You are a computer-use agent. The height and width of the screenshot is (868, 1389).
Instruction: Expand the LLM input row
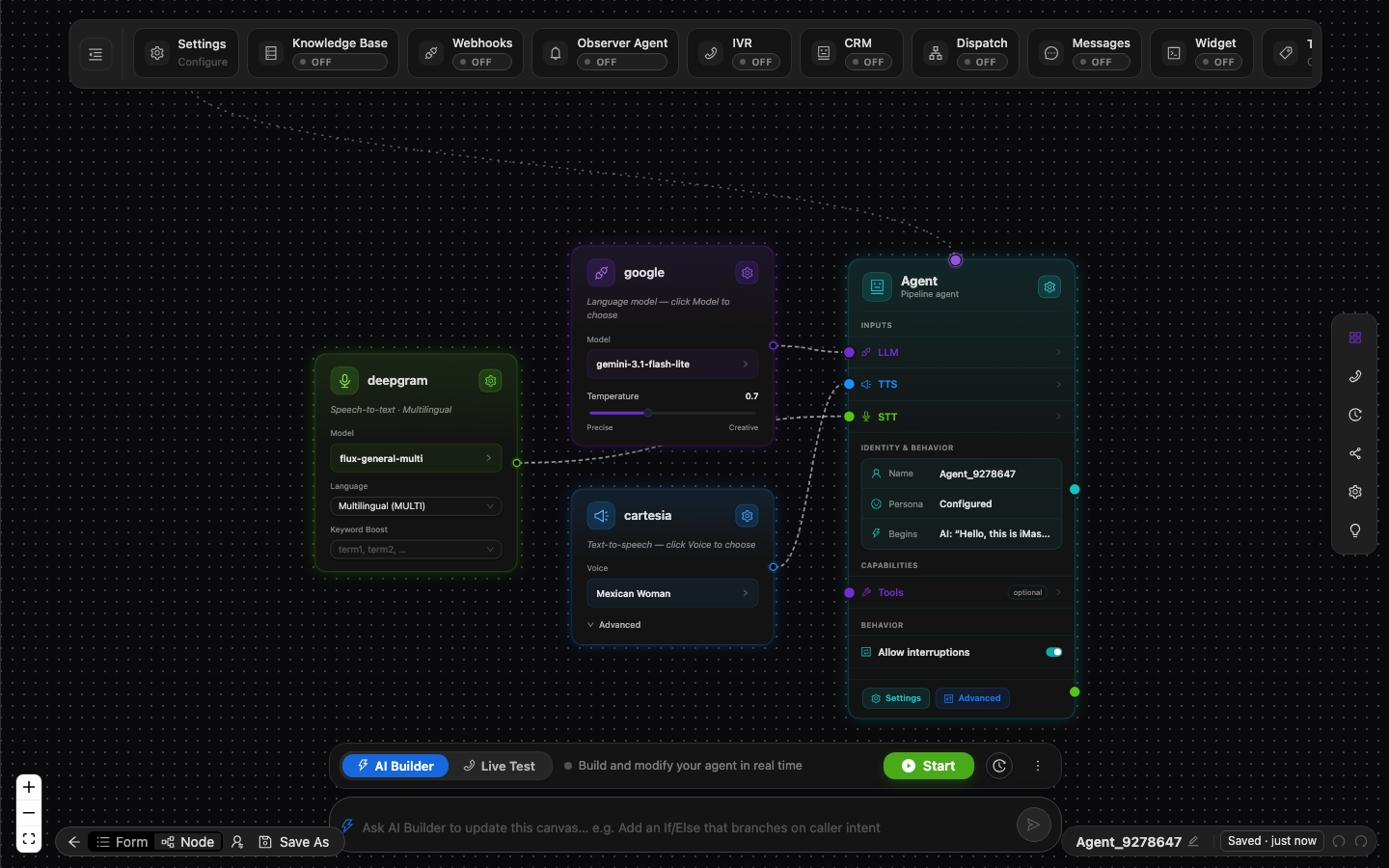(x=962, y=352)
